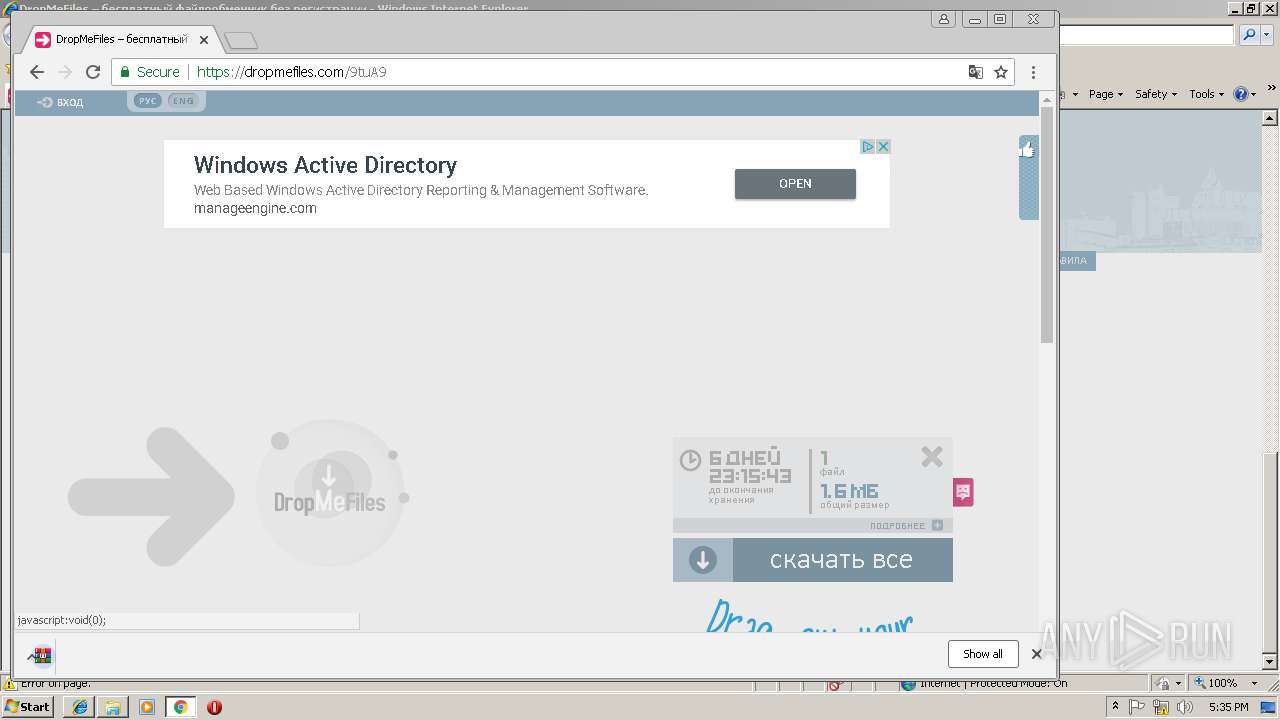Open a new Chrome tab

point(241,41)
